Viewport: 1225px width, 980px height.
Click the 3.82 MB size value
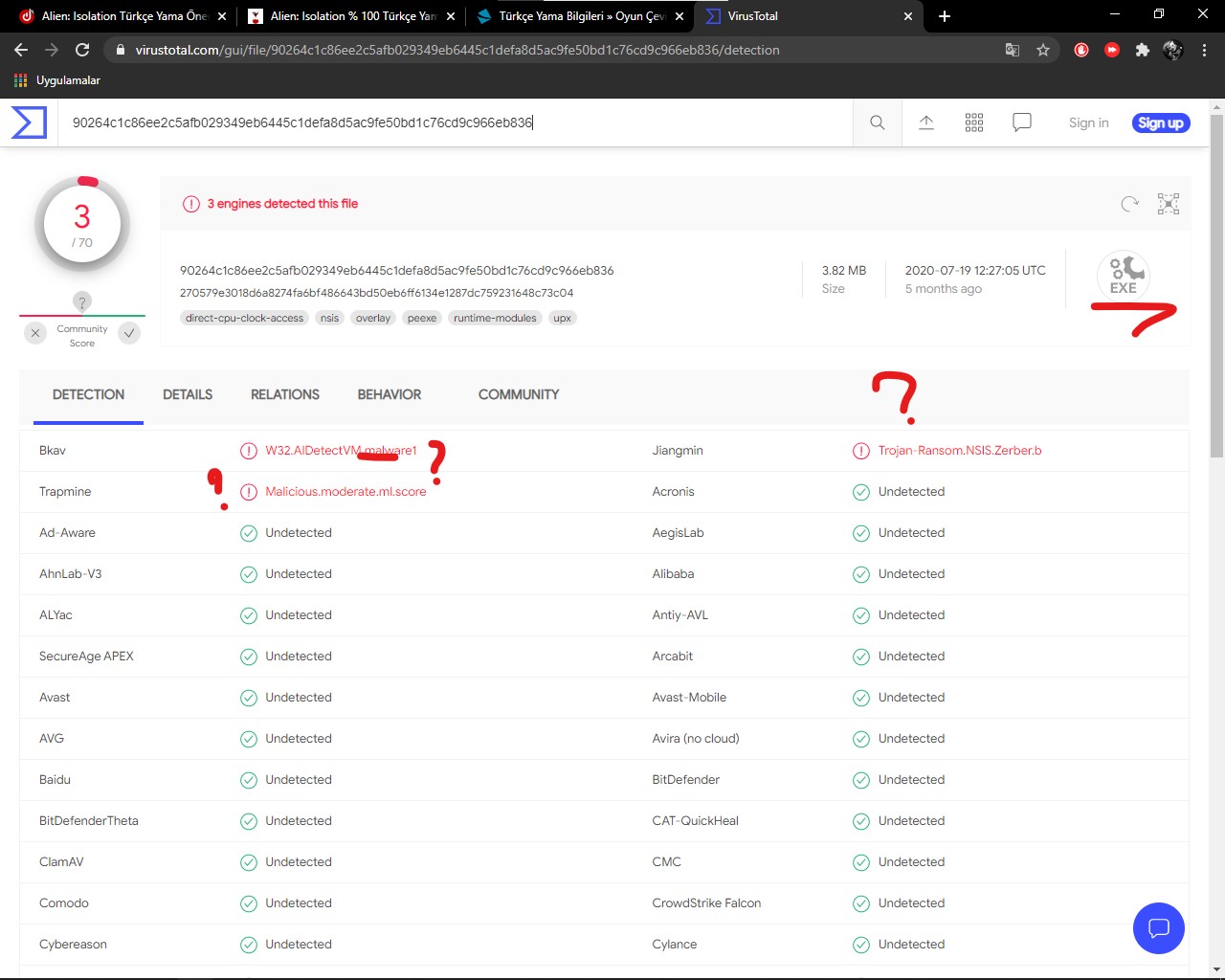pyautogui.click(x=844, y=271)
